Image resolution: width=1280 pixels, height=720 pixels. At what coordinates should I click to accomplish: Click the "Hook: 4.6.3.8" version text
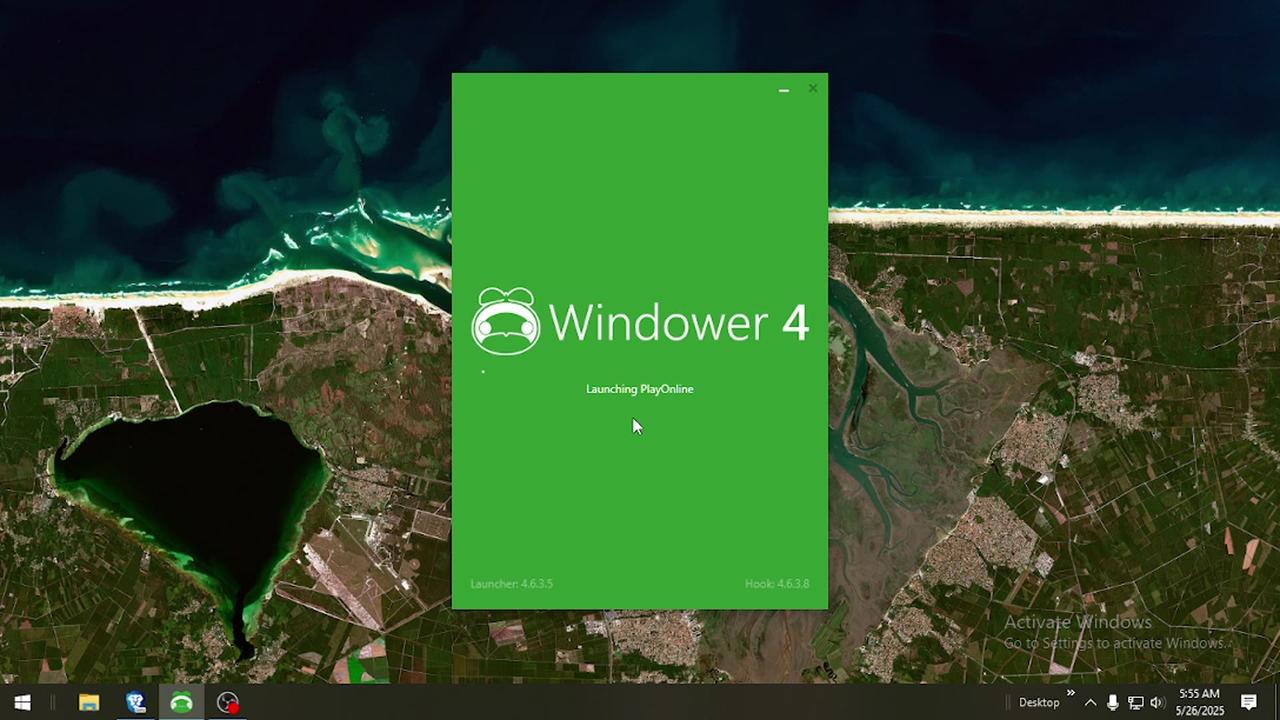[777, 584]
